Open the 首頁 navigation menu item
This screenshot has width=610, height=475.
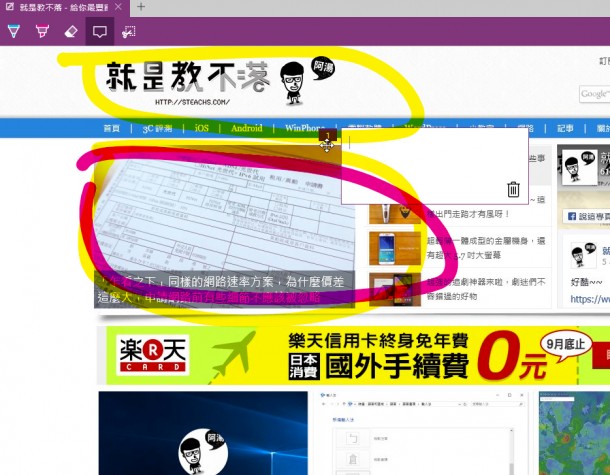[x=112, y=128]
